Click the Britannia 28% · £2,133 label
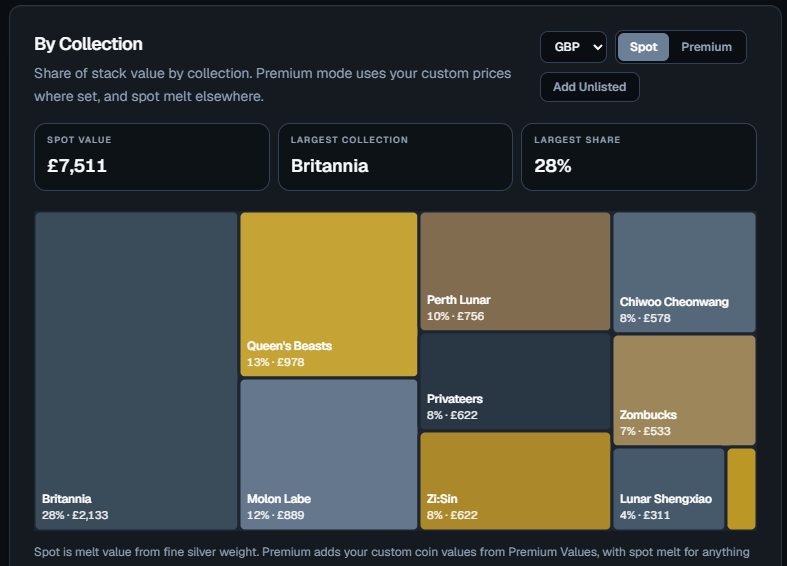Image resolution: width=787 pixels, height=566 pixels. (x=75, y=507)
